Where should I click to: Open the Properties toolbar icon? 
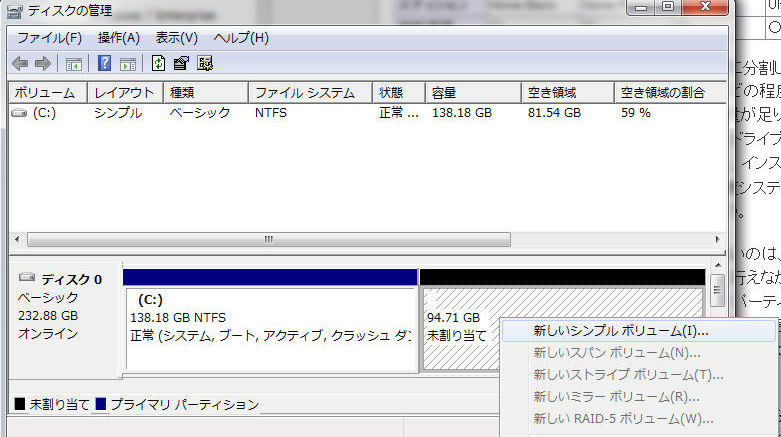tap(181, 63)
